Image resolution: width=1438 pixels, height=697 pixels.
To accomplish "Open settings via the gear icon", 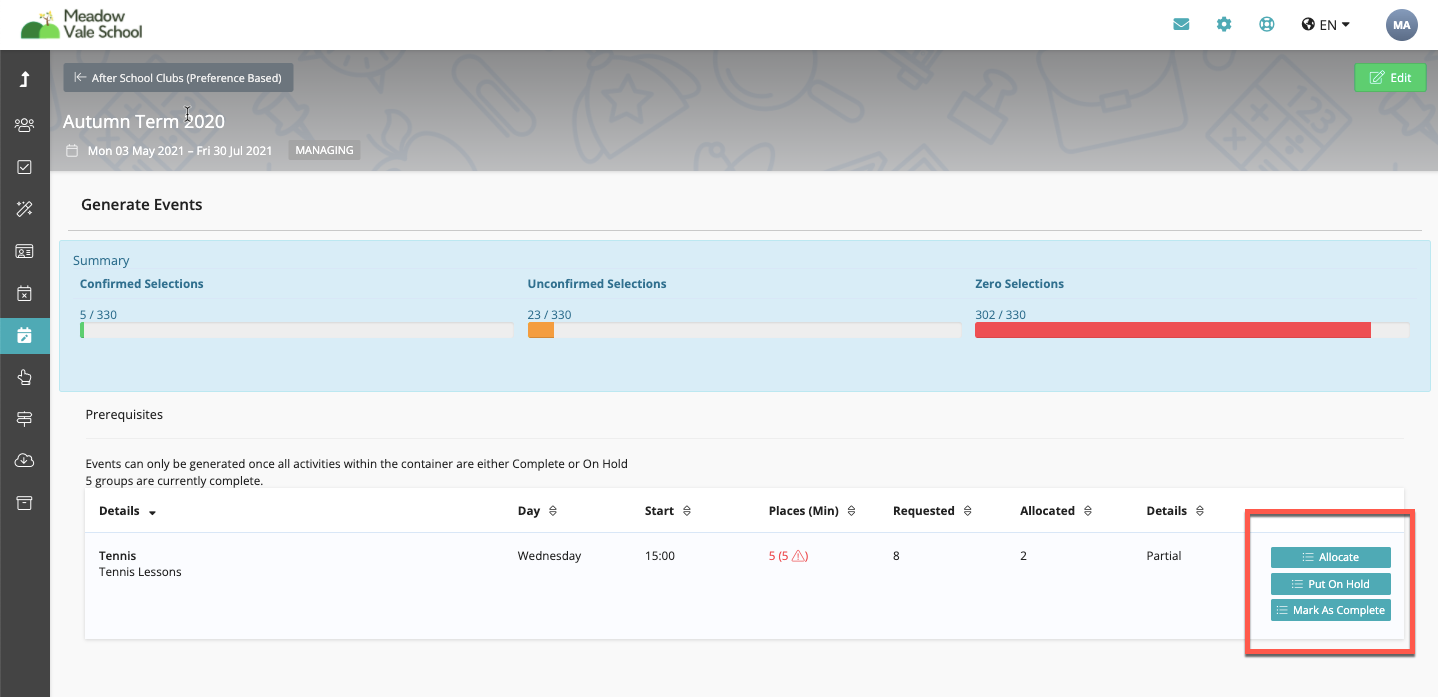I will coord(1224,25).
